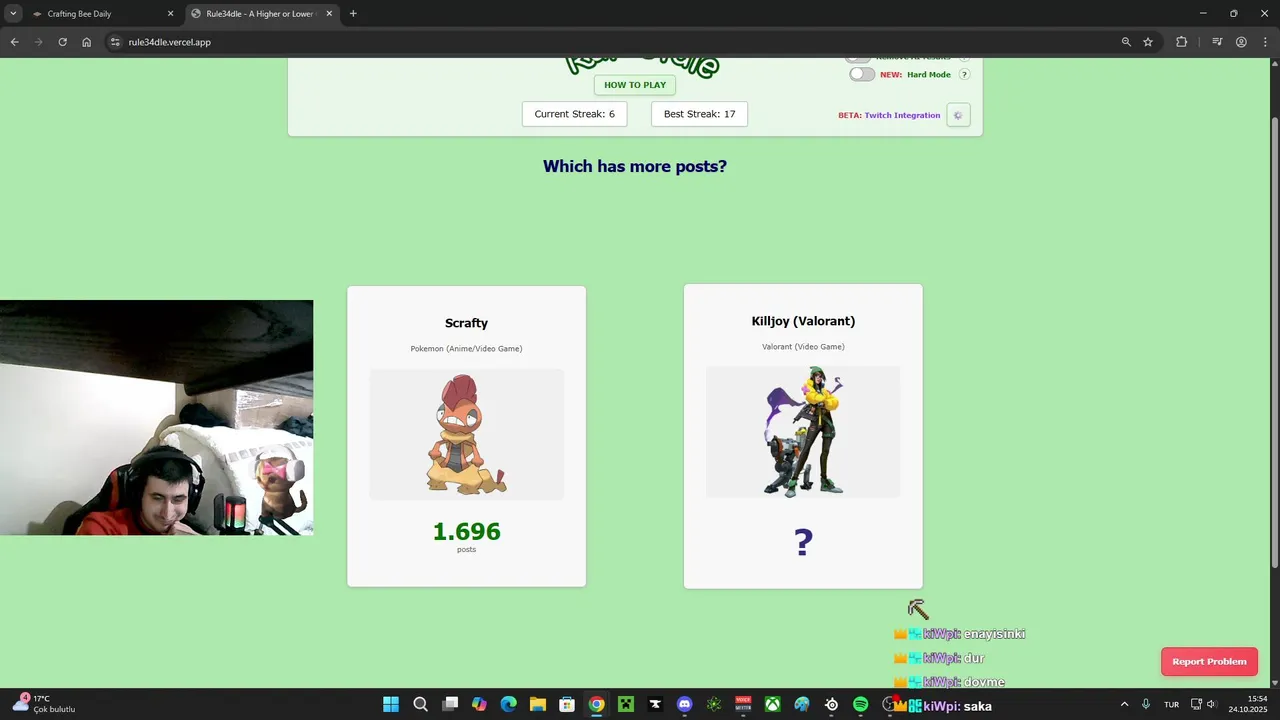The image size is (1280, 720).
Task: Open the volume control in tray
Action: point(1211,704)
